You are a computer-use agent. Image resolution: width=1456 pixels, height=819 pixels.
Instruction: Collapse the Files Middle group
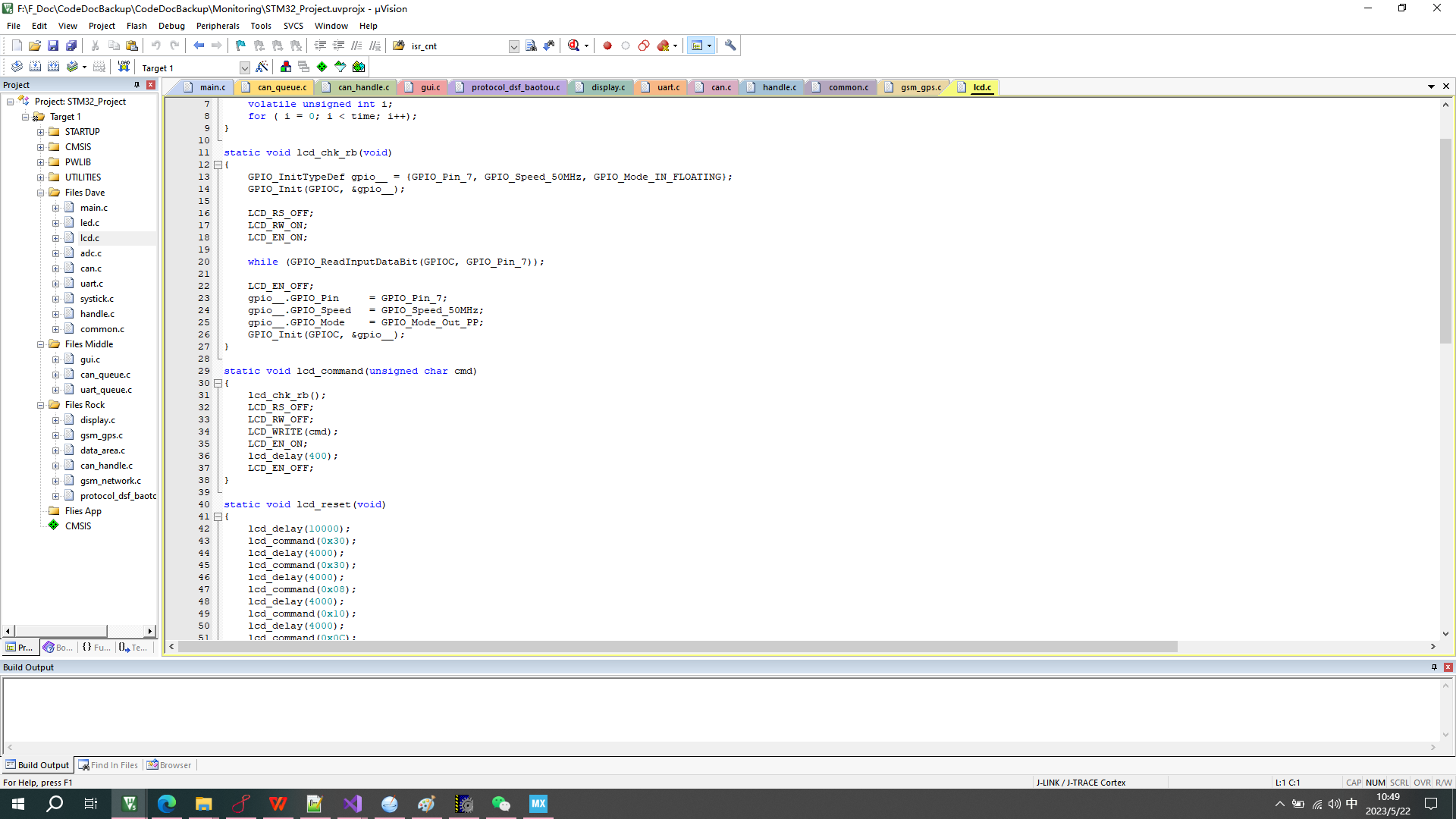pyautogui.click(x=40, y=344)
